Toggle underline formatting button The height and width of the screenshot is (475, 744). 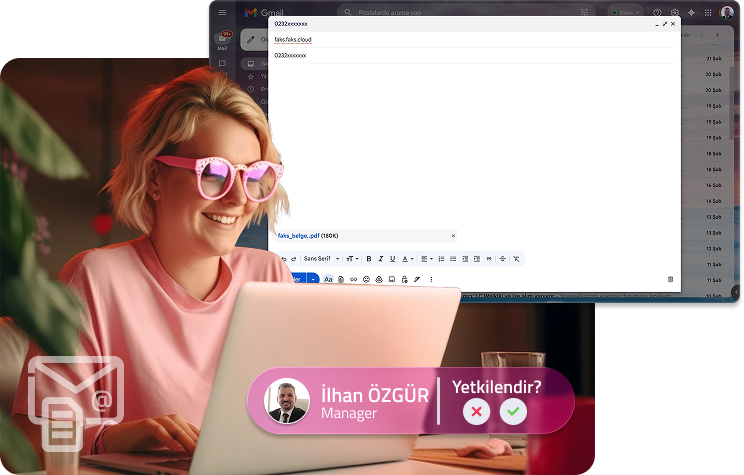(392, 259)
